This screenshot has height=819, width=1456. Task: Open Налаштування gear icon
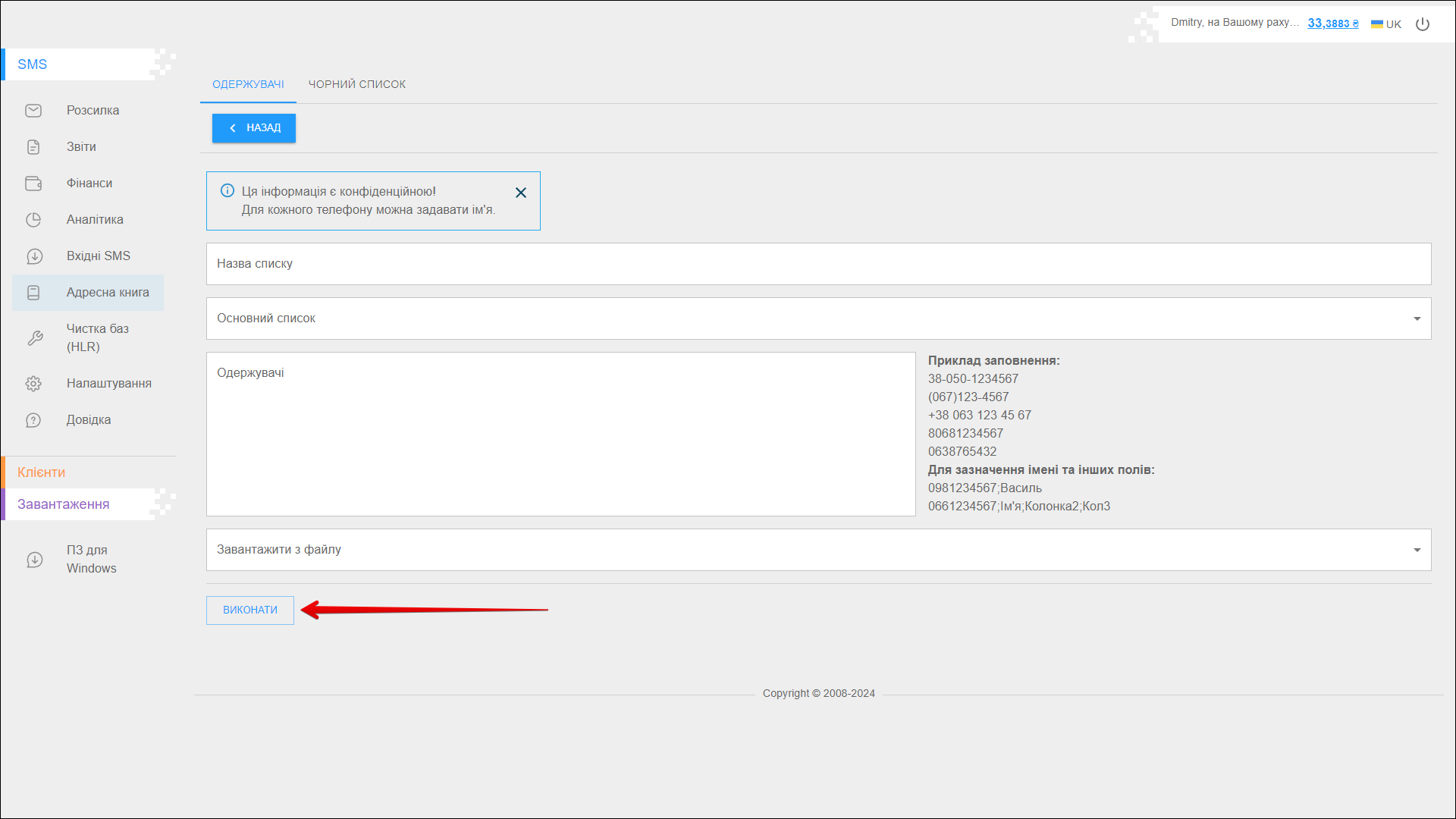click(x=33, y=384)
